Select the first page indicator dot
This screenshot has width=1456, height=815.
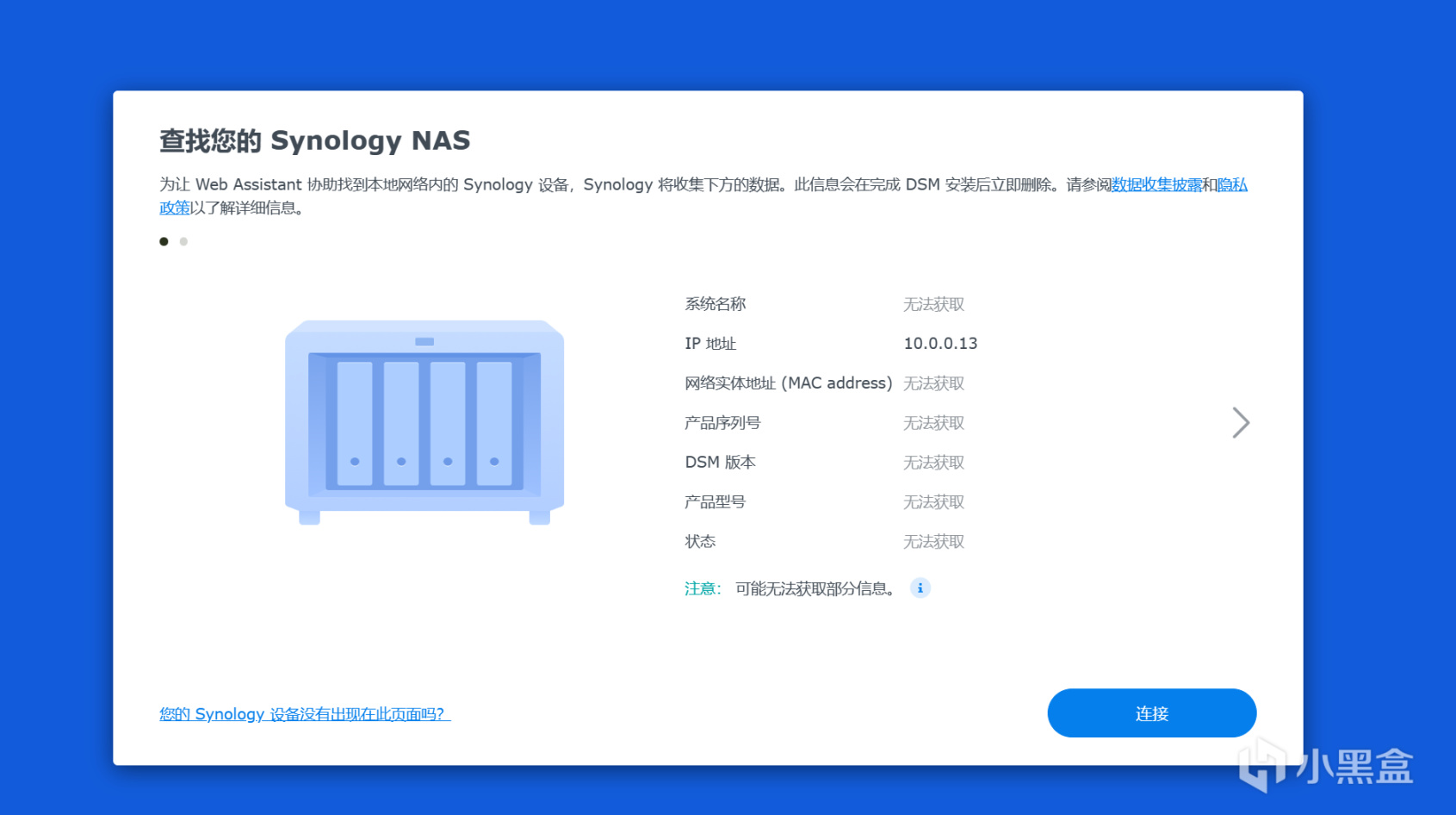point(164,241)
